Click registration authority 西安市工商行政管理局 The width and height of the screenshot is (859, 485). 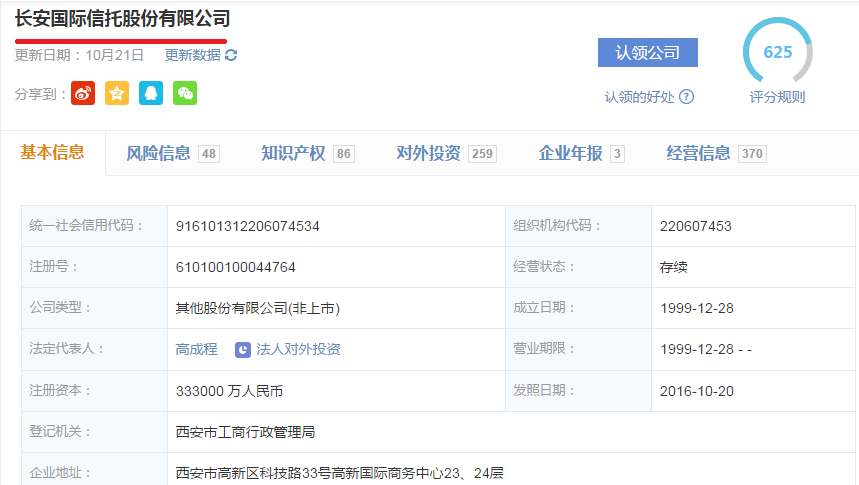coord(245,432)
